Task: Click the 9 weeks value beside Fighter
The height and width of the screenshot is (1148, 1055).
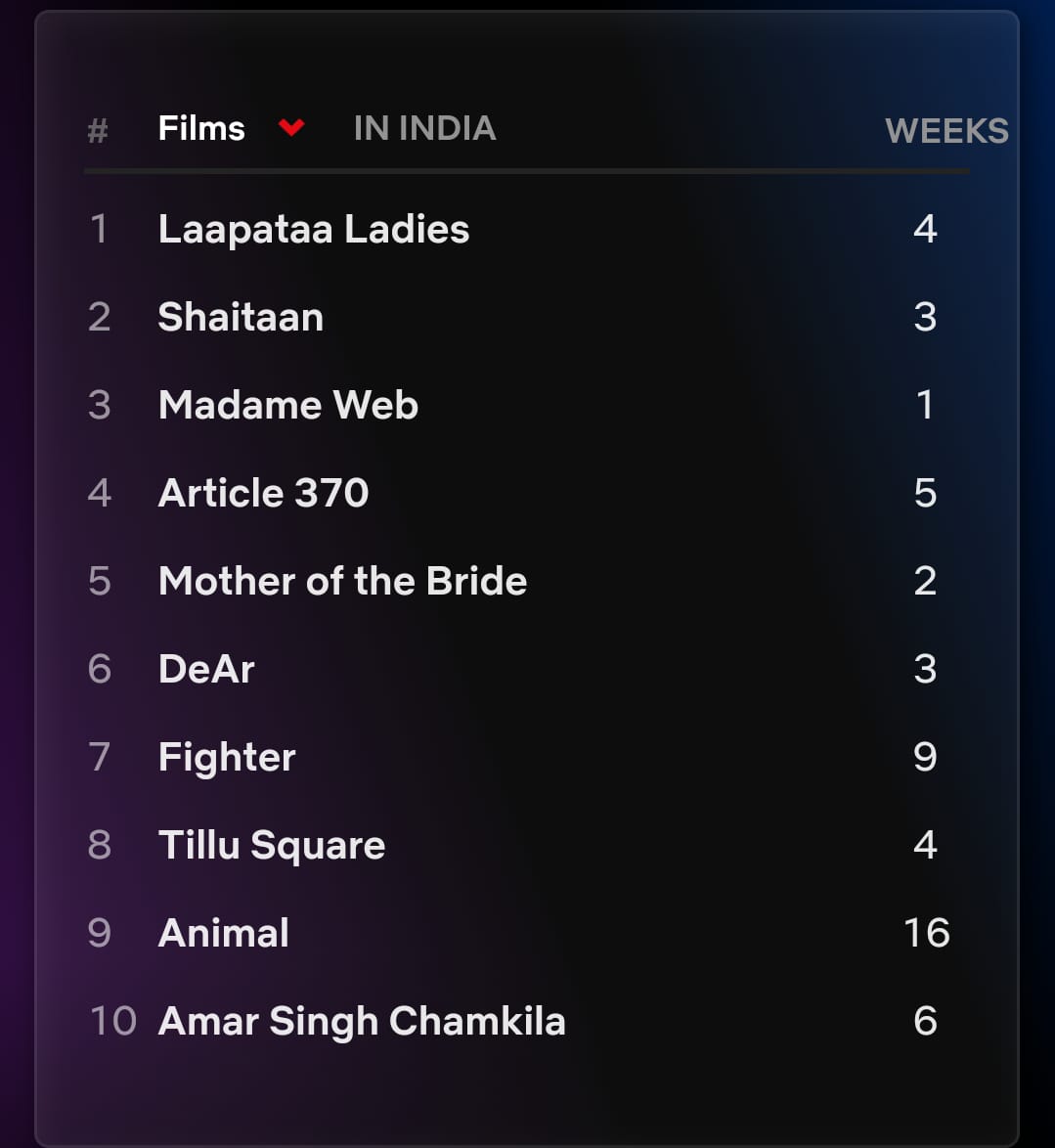Action: 924,756
